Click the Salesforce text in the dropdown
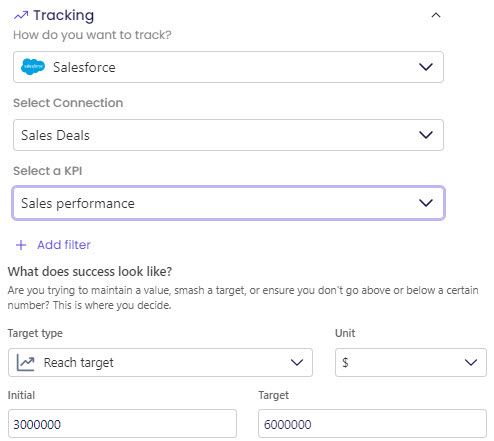Image resolution: width=494 pixels, height=441 pixels. coord(84,67)
